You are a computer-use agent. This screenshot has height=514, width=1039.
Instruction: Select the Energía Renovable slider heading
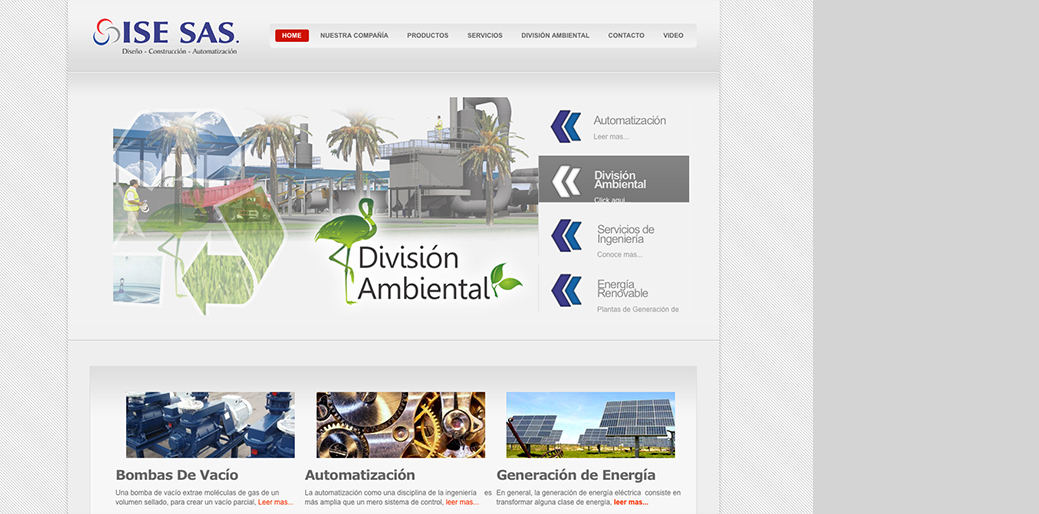click(x=622, y=289)
